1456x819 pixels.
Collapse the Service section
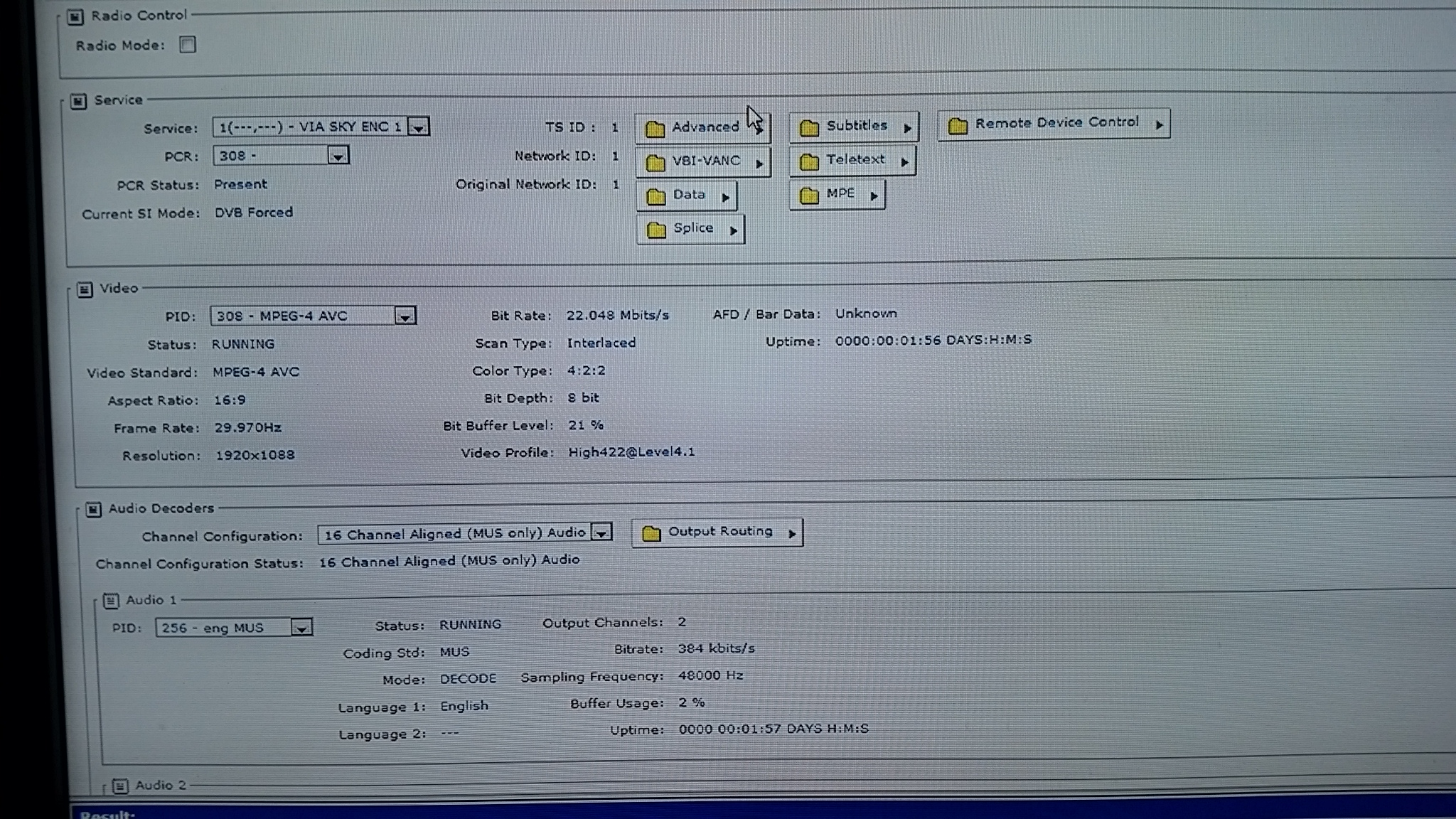pyautogui.click(x=78, y=102)
